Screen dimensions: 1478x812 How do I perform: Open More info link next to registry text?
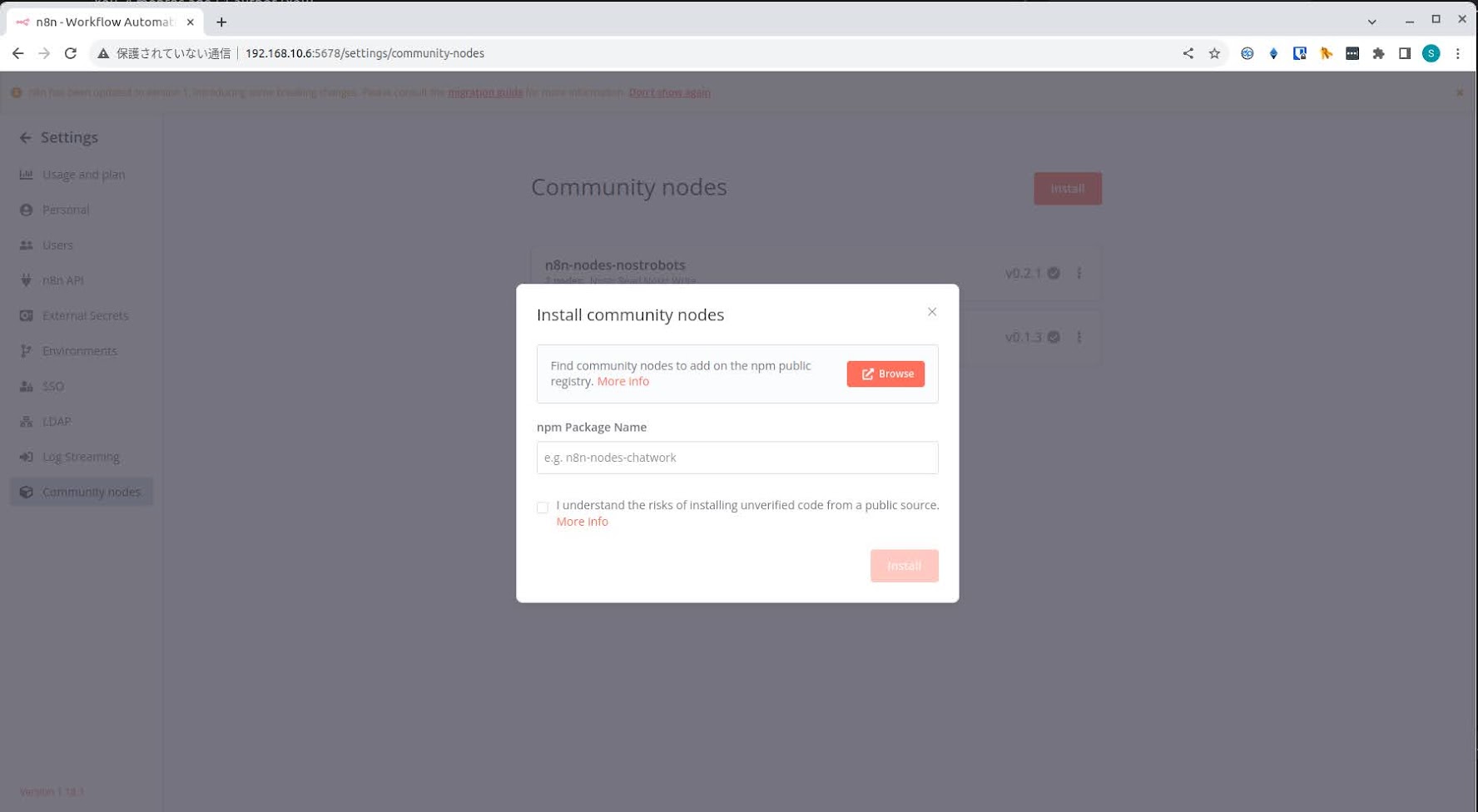(x=623, y=382)
